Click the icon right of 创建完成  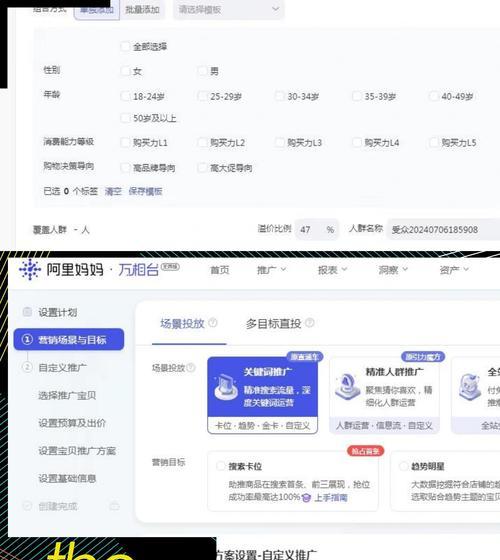tap(114, 506)
